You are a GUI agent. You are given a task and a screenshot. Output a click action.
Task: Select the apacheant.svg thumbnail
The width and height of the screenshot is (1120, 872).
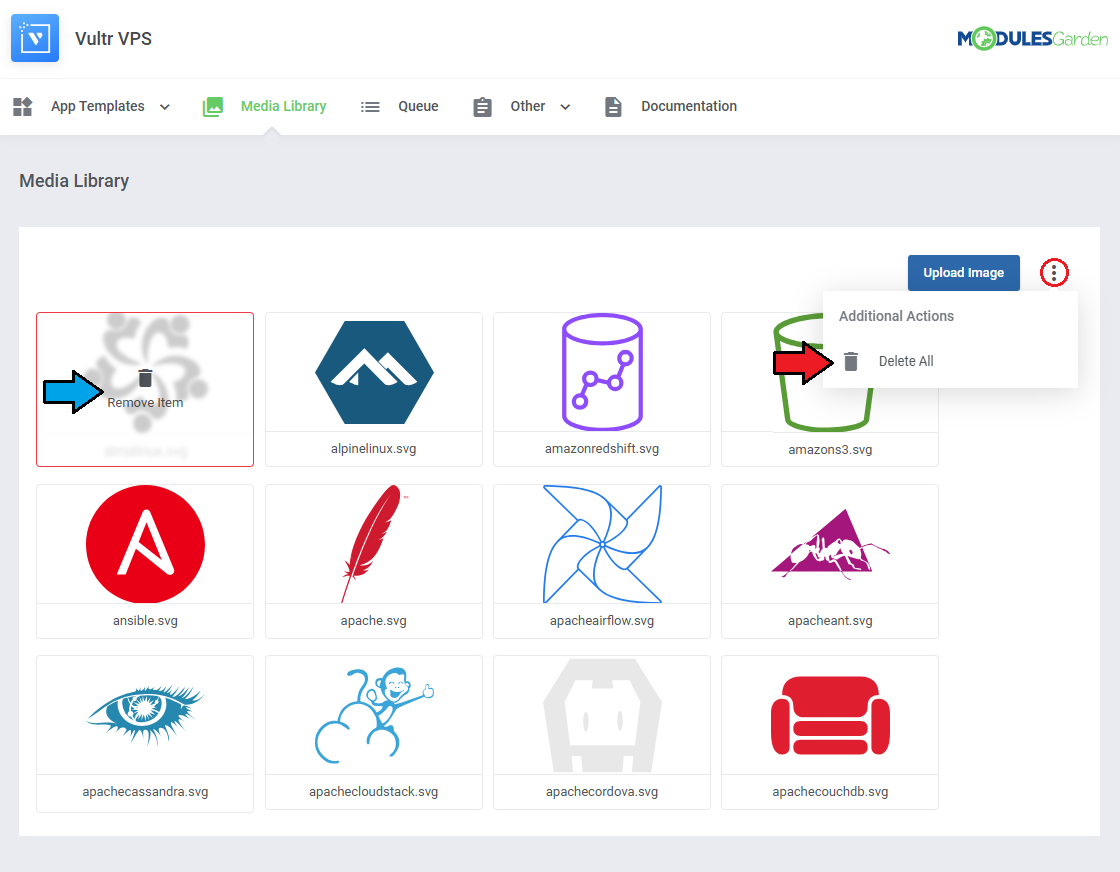830,544
